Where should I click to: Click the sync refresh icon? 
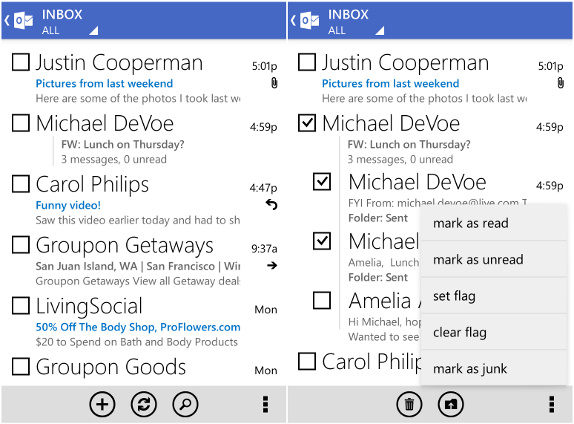144,405
